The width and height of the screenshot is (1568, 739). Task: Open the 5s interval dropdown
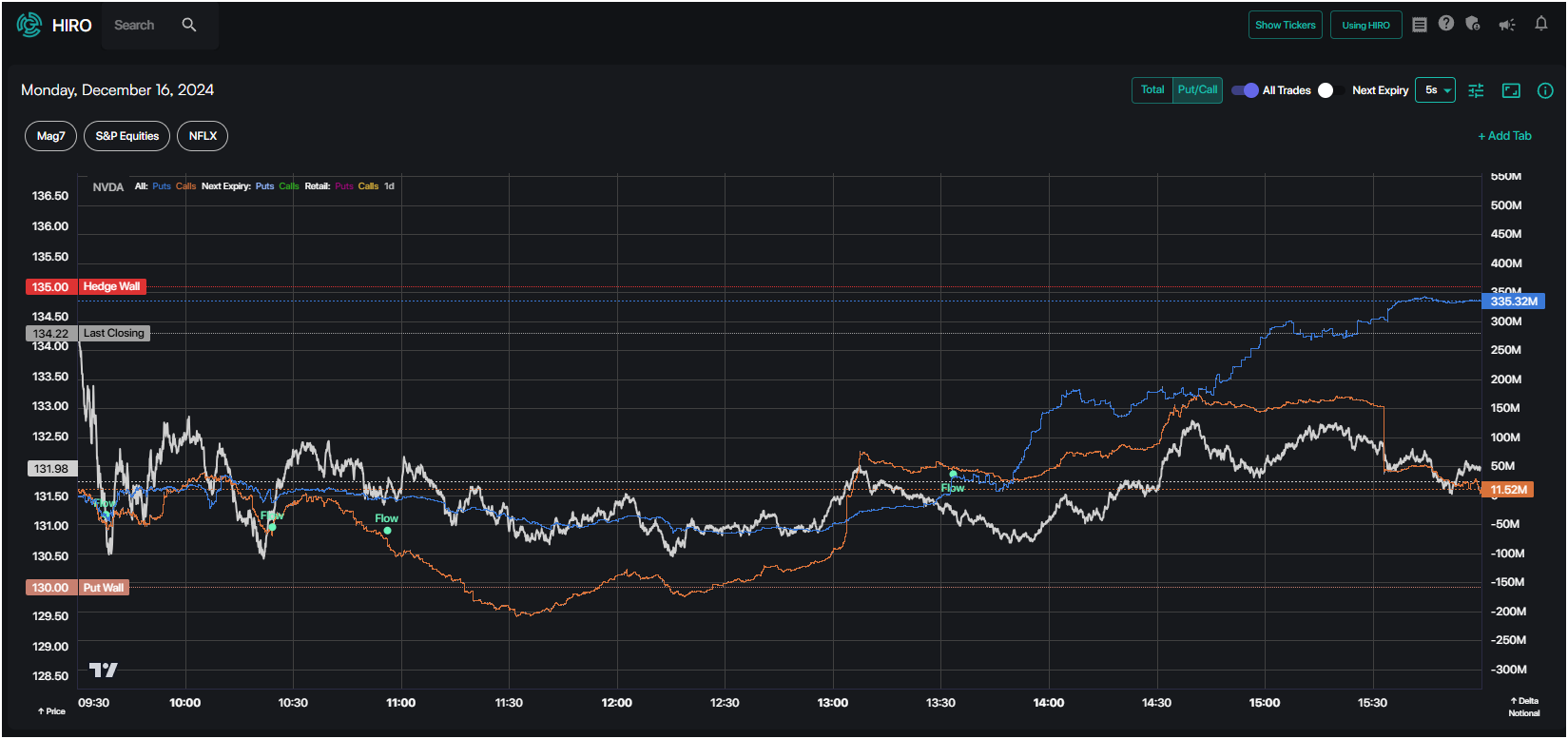pyautogui.click(x=1435, y=90)
